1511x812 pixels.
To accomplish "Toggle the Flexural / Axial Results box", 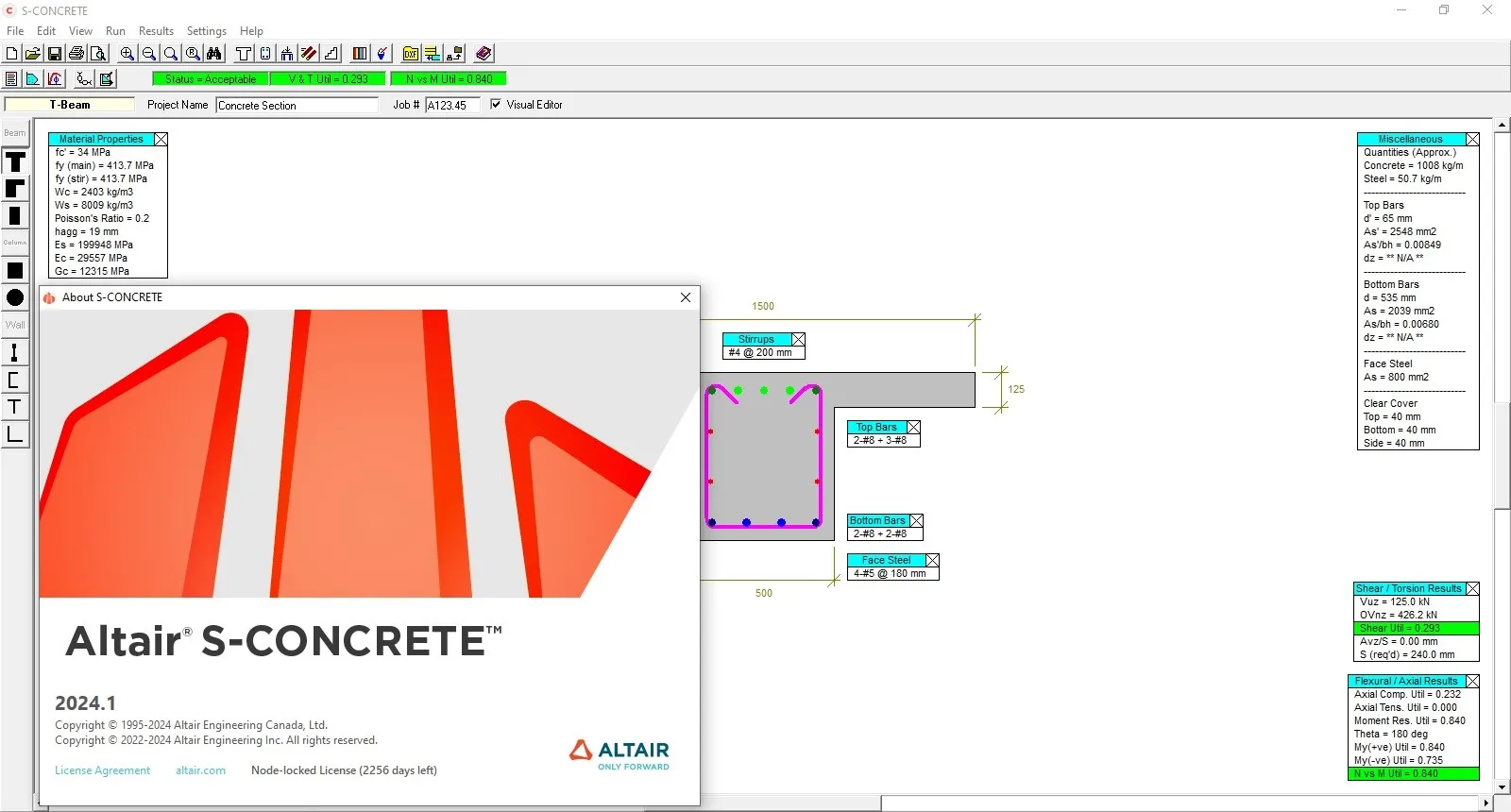I will click(1472, 681).
